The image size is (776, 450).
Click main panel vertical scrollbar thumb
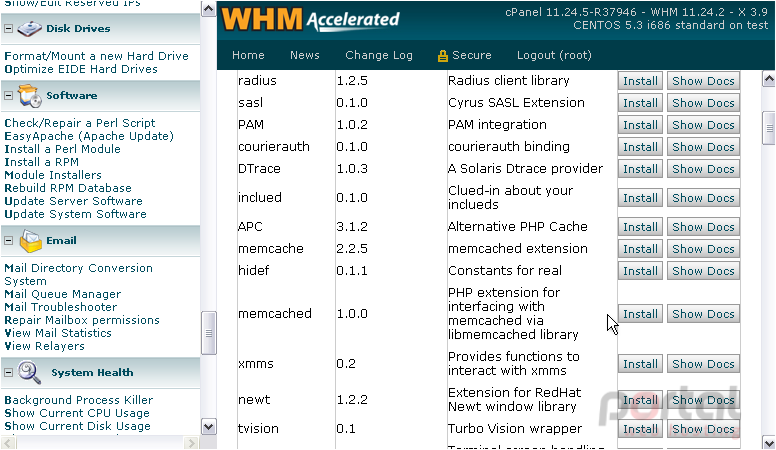coord(769,128)
